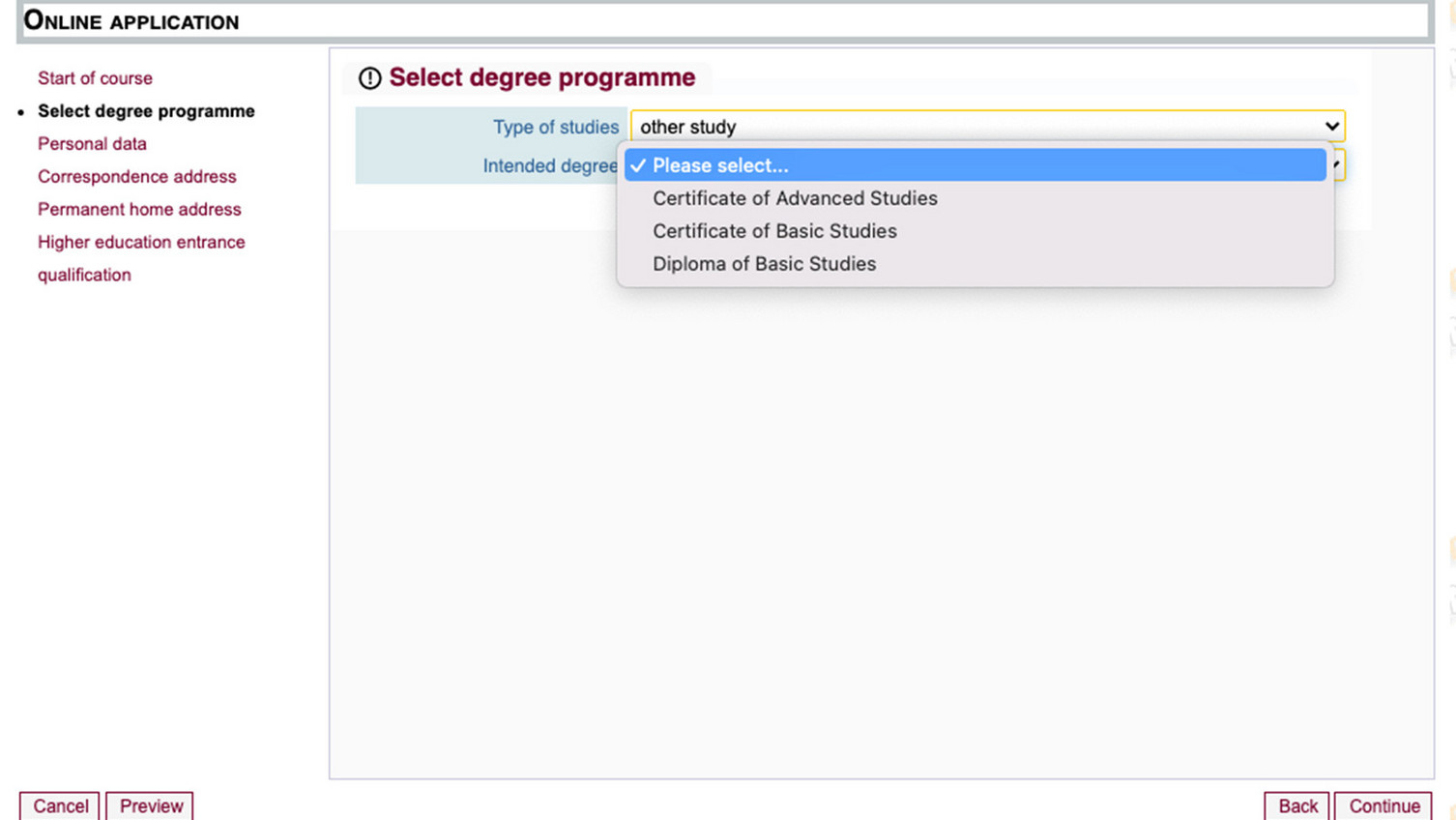Viewport: 1456px width, 820px height.
Task: Open Correspondence address step
Action: click(x=136, y=177)
